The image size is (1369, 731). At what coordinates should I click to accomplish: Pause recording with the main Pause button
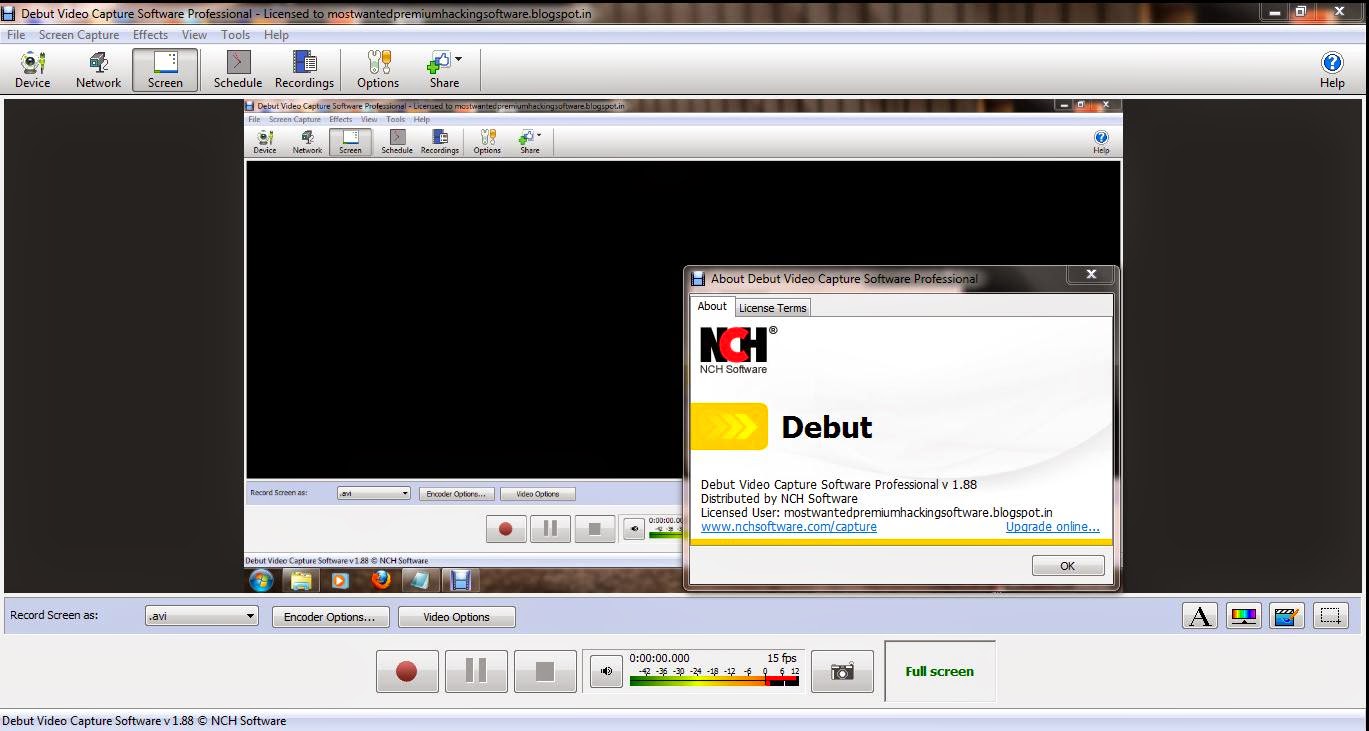[x=476, y=671]
